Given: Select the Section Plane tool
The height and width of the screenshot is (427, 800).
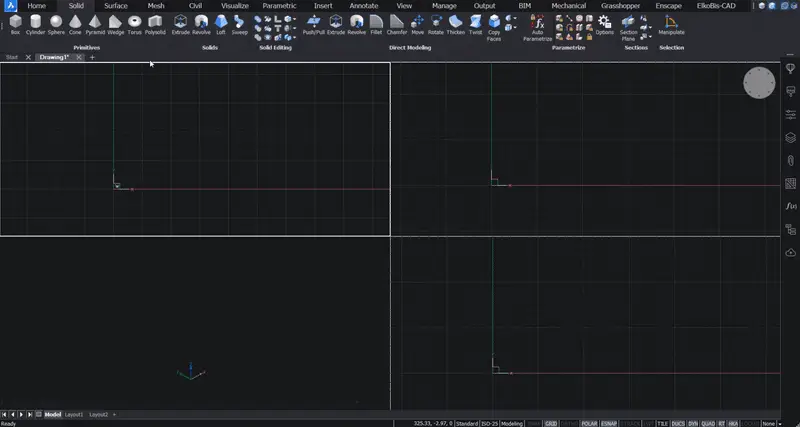Looking at the screenshot, I should pos(629,28).
